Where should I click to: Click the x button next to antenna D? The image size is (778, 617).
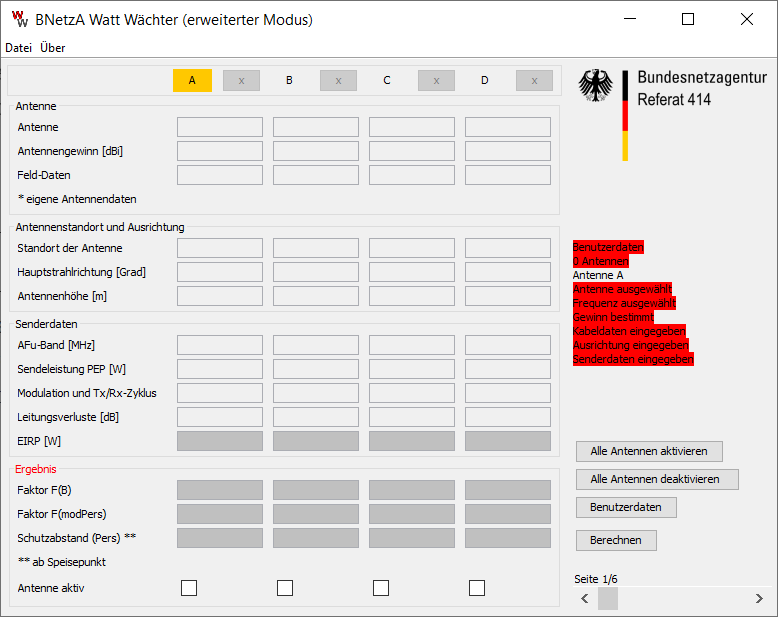coord(534,80)
